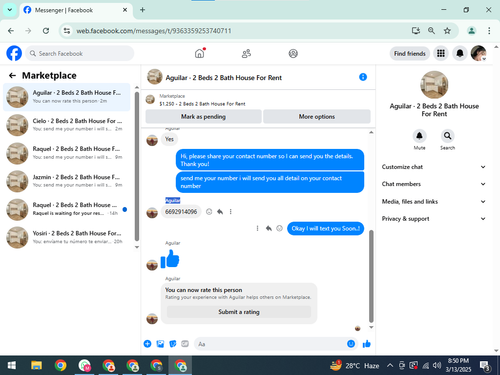This screenshot has width=500, height=375.
Task: Expand the Customize chat section
Action: click(x=434, y=167)
